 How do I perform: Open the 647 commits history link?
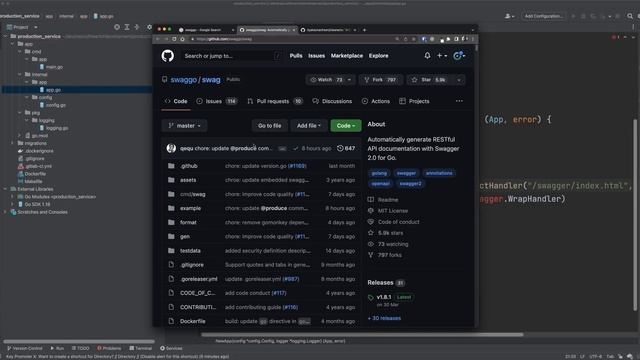pyautogui.click(x=346, y=148)
